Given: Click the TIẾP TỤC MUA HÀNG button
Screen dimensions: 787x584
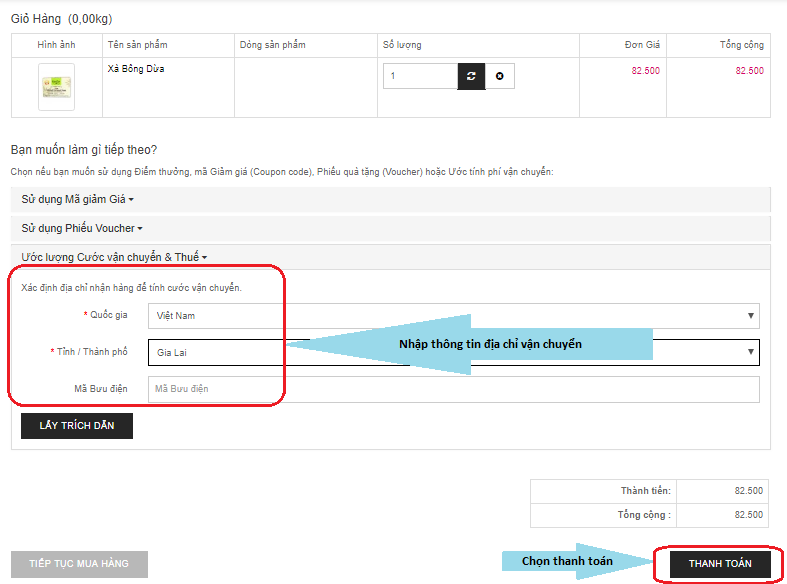Looking at the screenshot, I should pos(79,564).
